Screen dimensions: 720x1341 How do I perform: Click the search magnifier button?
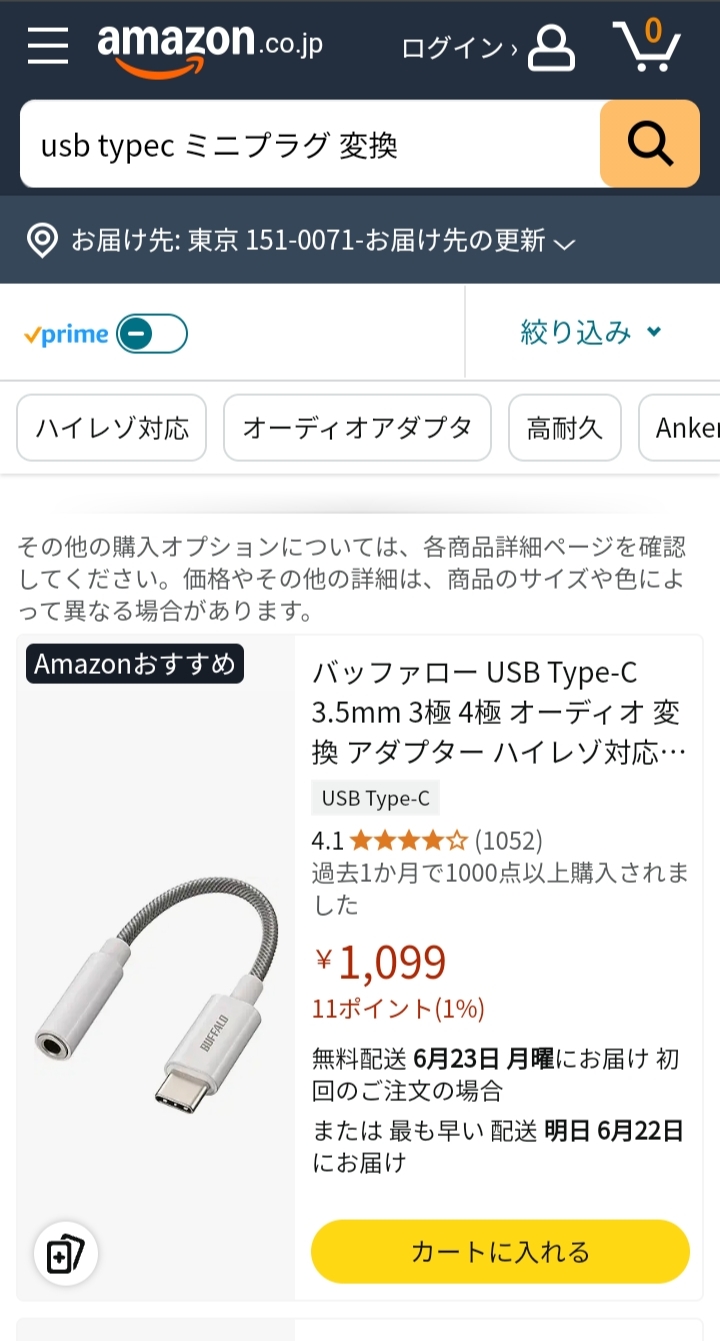pyautogui.click(x=649, y=144)
